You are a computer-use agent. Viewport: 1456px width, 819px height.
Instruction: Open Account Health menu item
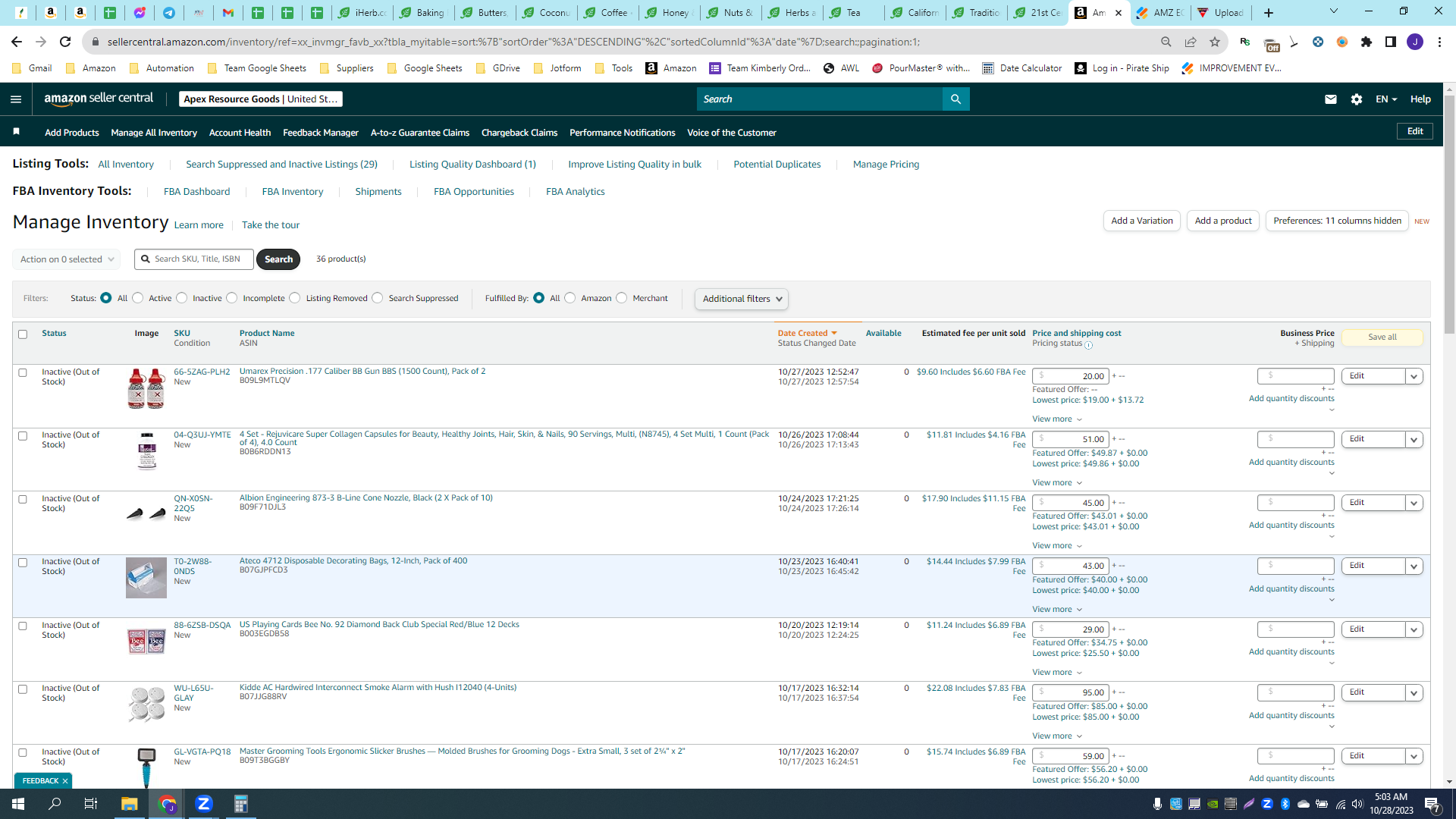240,133
